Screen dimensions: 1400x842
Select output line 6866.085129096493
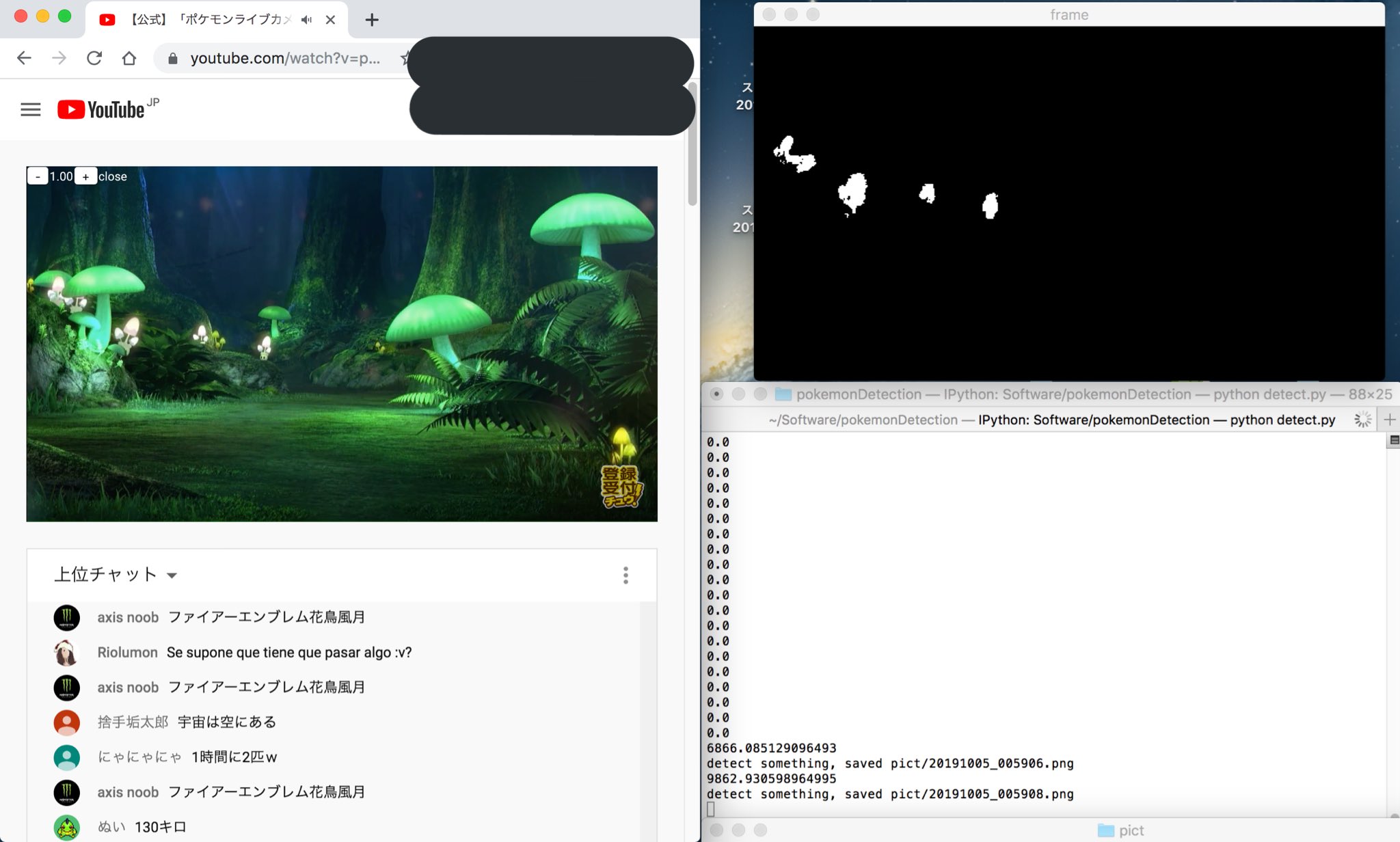(x=772, y=748)
